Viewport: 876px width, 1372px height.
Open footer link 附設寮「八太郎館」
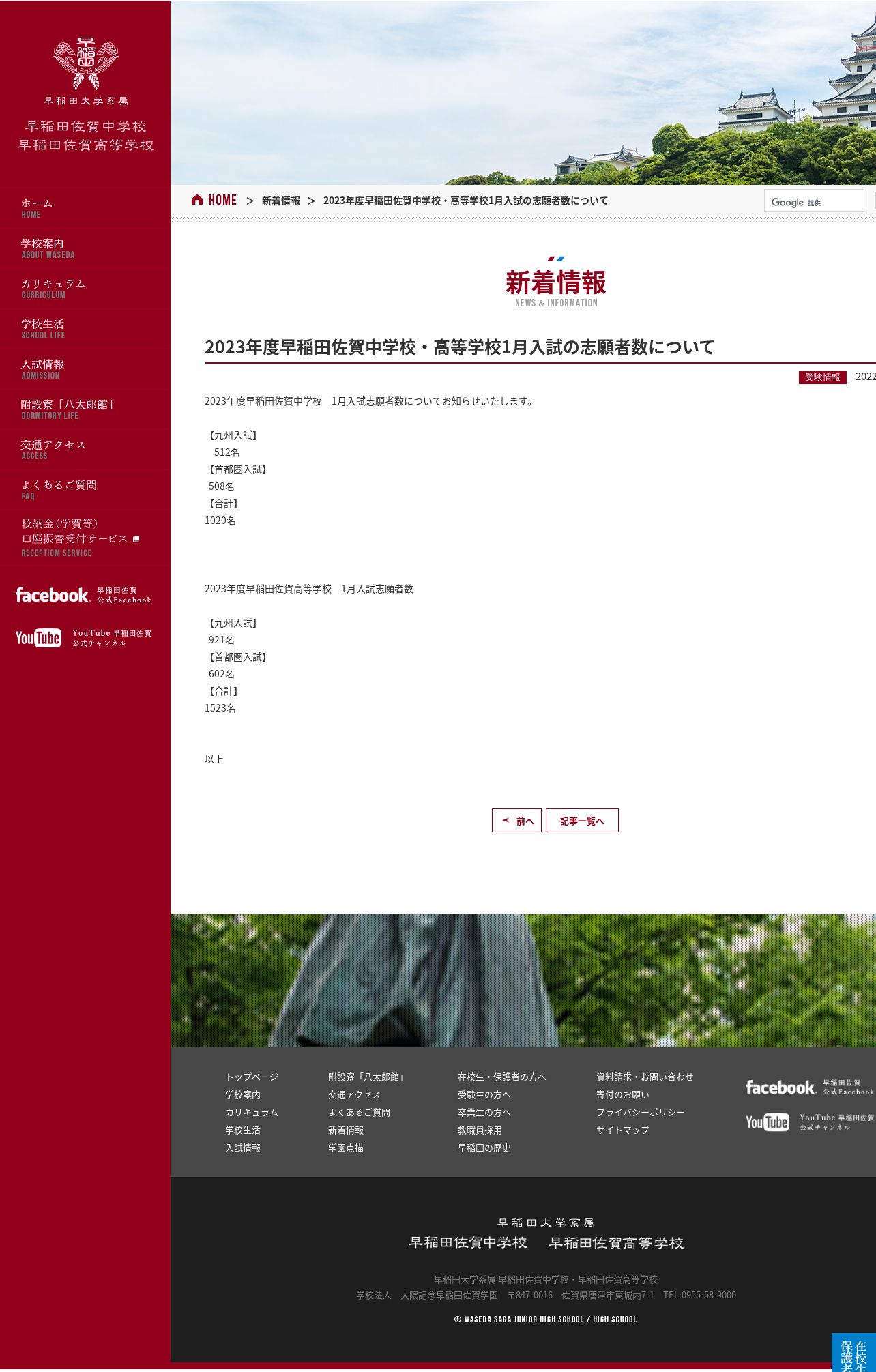point(368,1077)
